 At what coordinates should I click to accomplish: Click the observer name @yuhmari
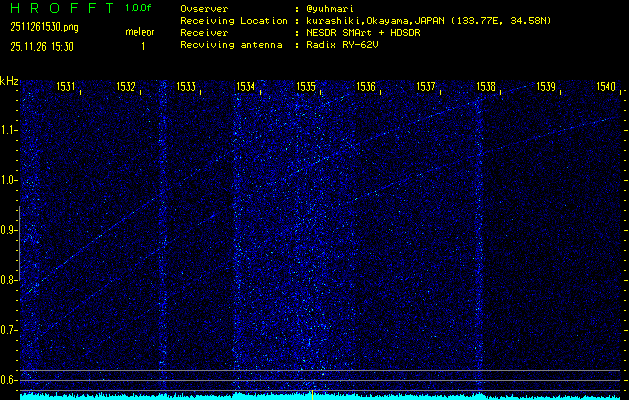pyautogui.click(x=330, y=9)
